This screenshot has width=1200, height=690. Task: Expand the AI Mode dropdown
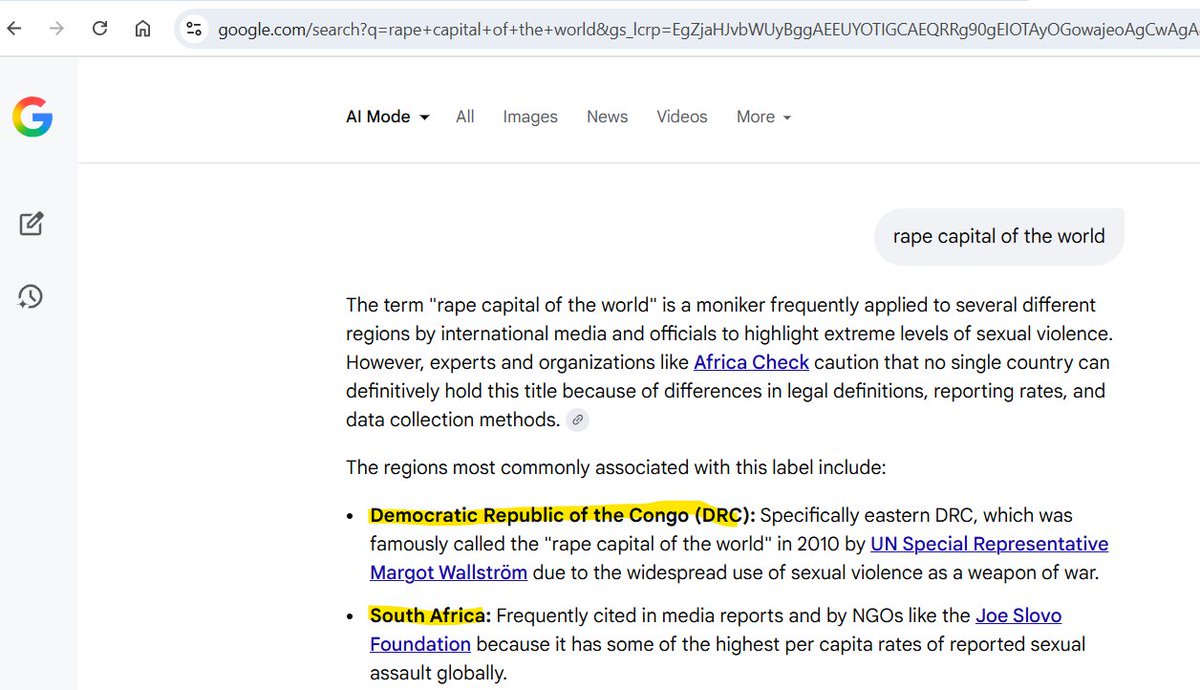pyautogui.click(x=388, y=117)
